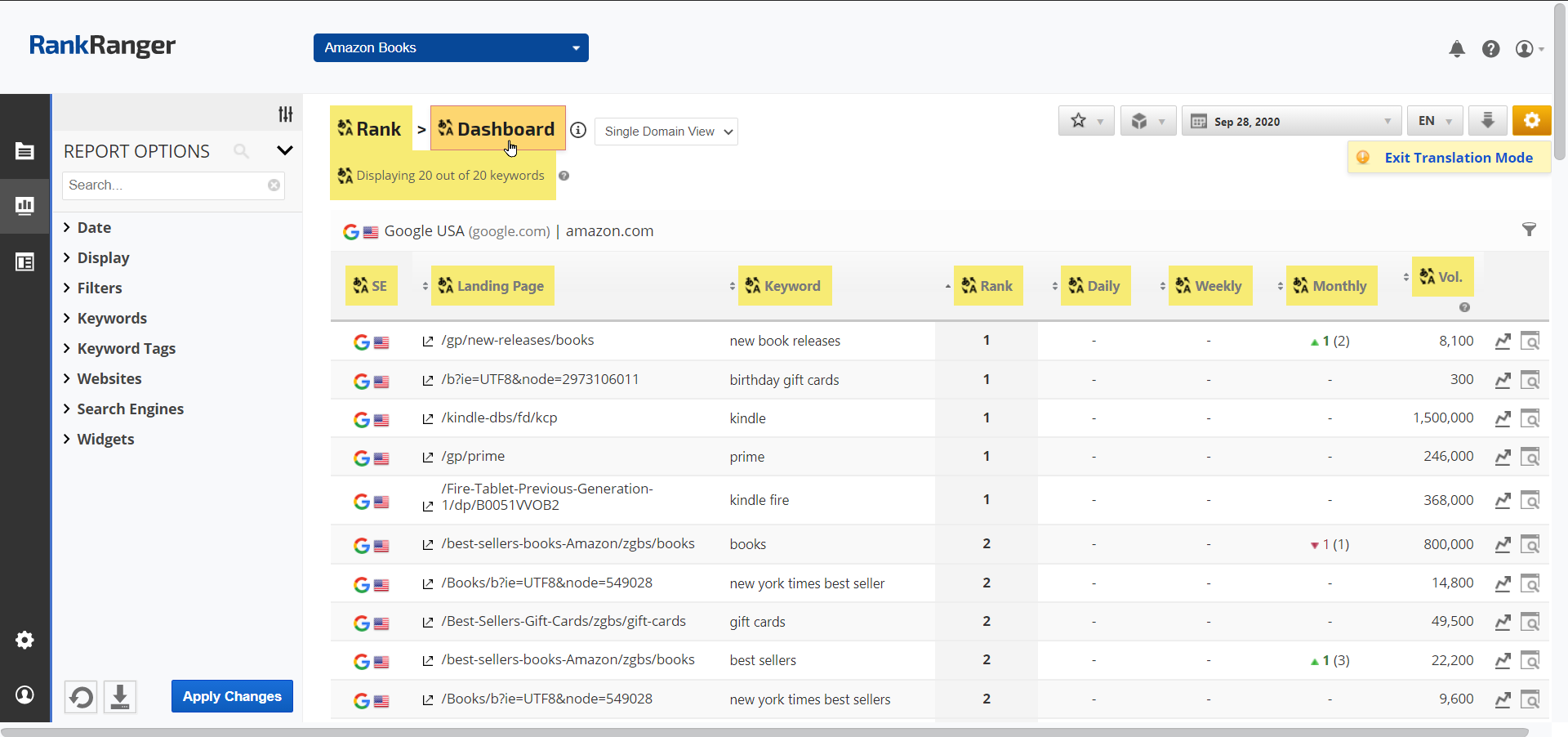Open the filter funnel icon
This screenshot has height=737, width=1568.
pos(1529,230)
